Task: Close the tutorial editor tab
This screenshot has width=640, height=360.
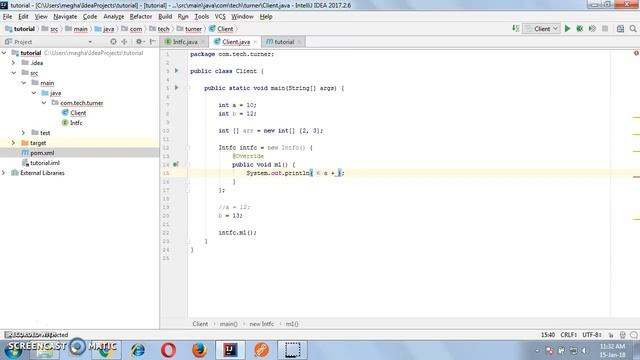Action: coord(299,42)
